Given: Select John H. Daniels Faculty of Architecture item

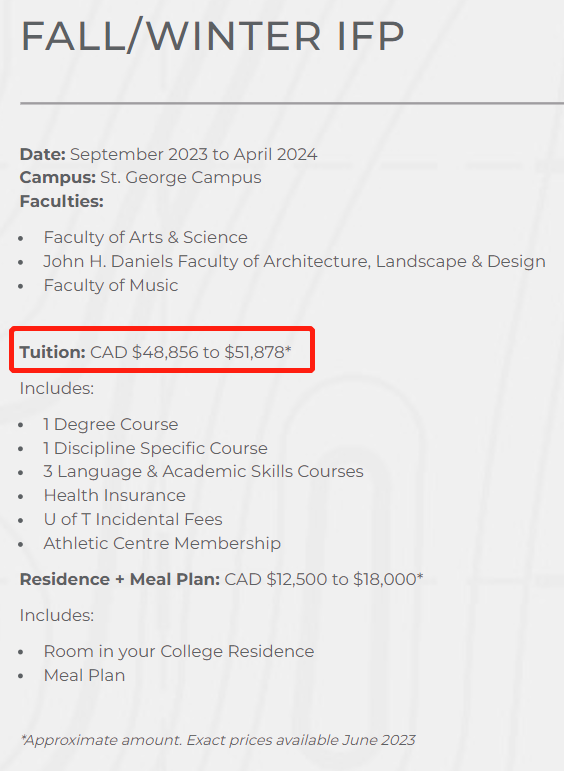Looking at the screenshot, I should 295,262.
